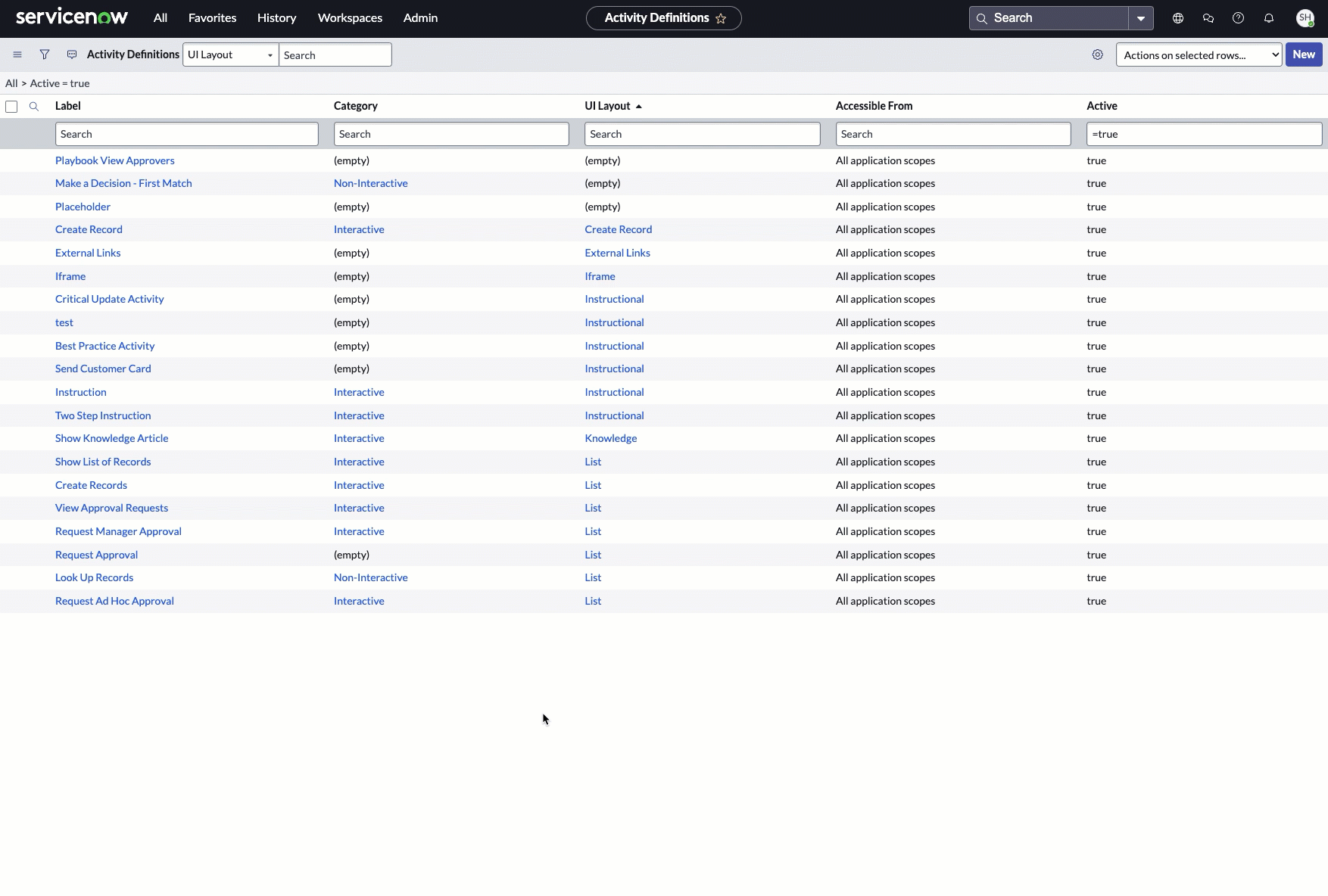The image size is (1328, 896).
Task: Click the Label column search field
Action: tap(187, 134)
